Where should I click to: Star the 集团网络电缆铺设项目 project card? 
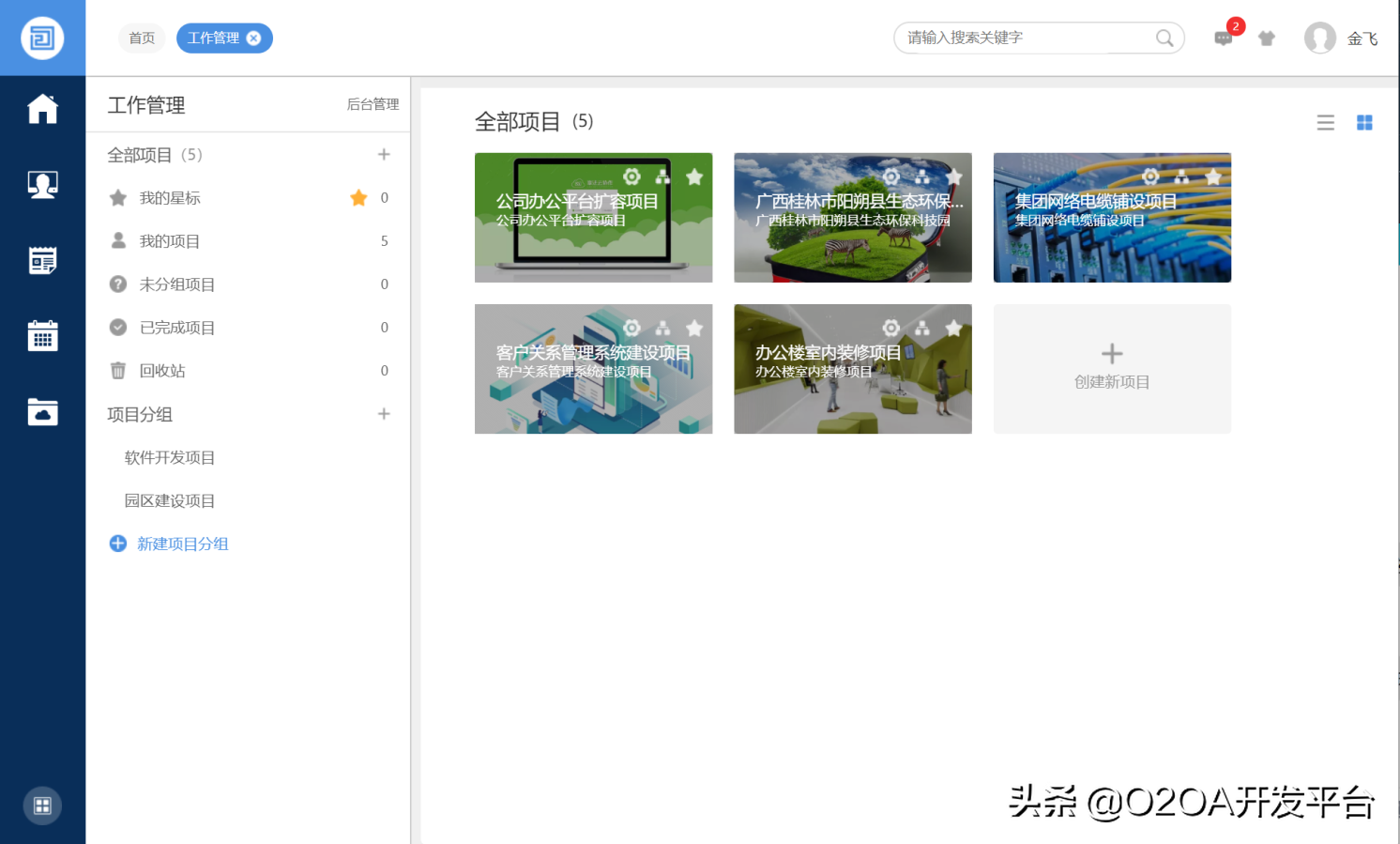(x=1212, y=176)
